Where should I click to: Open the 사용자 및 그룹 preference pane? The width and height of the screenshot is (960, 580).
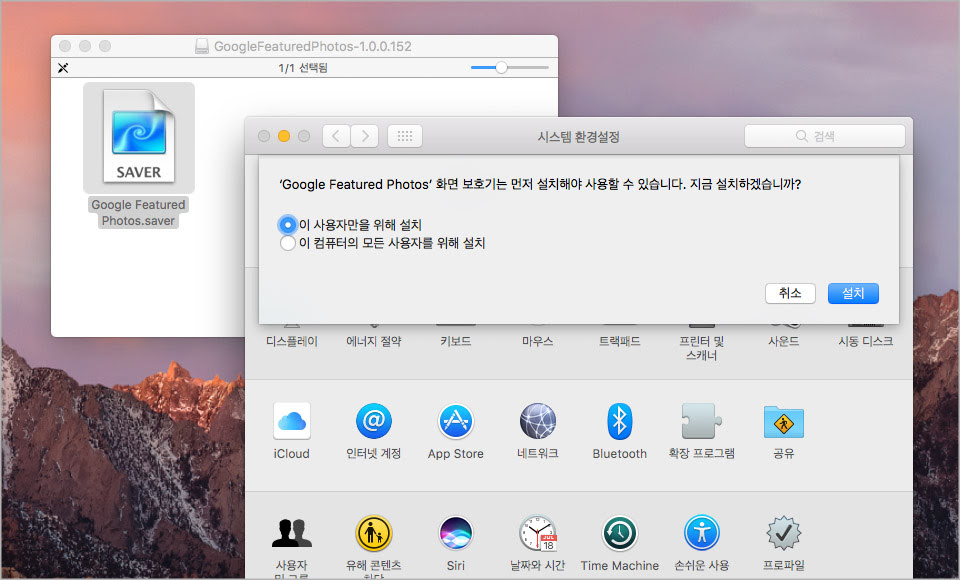click(291, 533)
